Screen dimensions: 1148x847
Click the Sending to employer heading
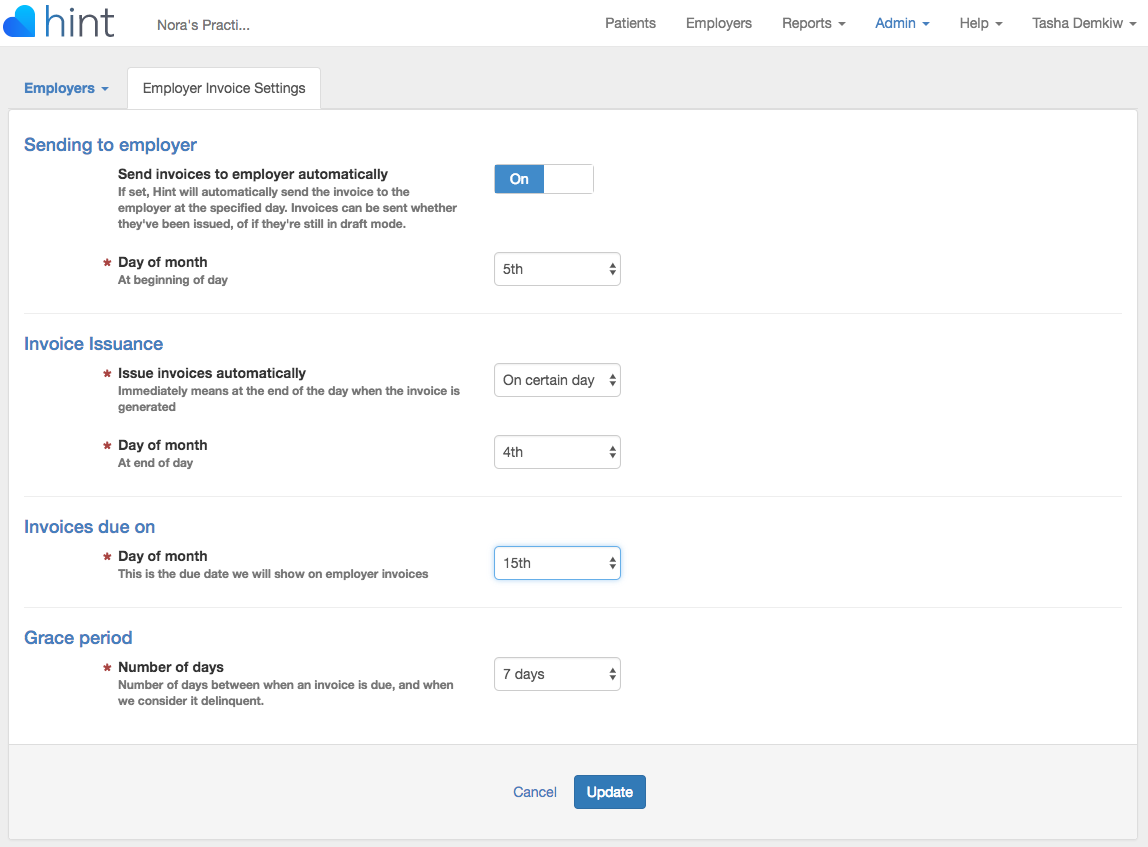pyautogui.click(x=110, y=145)
